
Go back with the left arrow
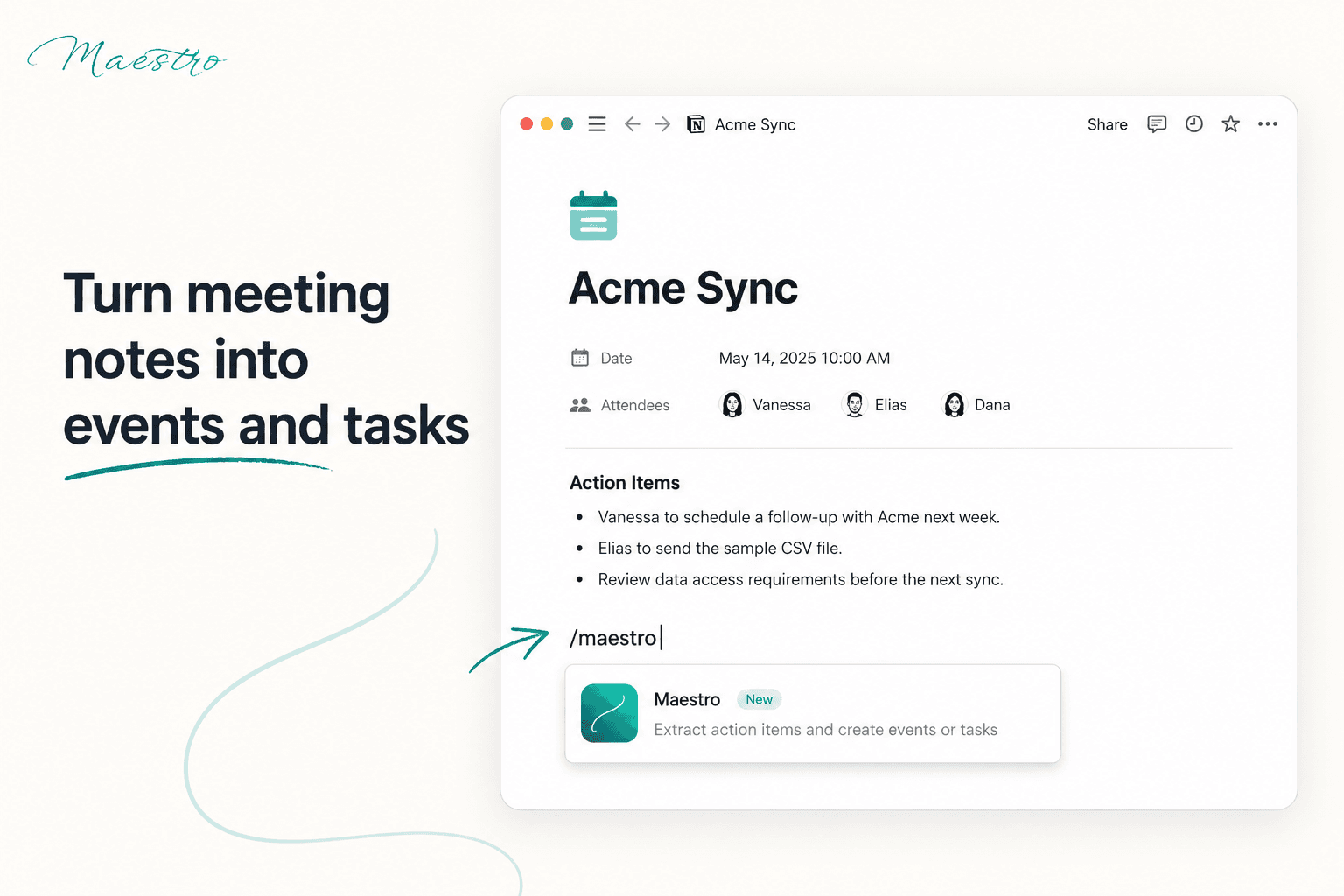click(x=632, y=124)
